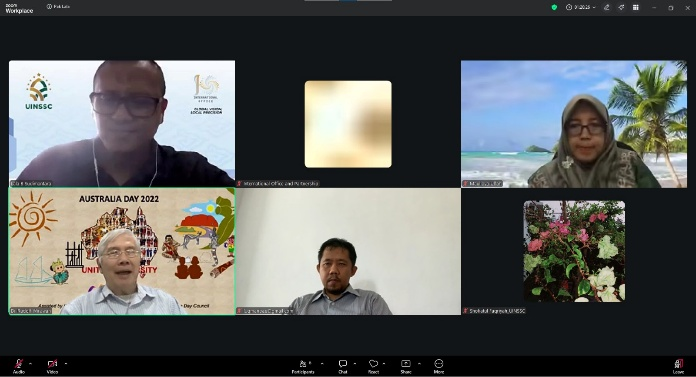696x377 pixels.
Task: Click the name label on the white wall tile
Action: tap(265, 311)
